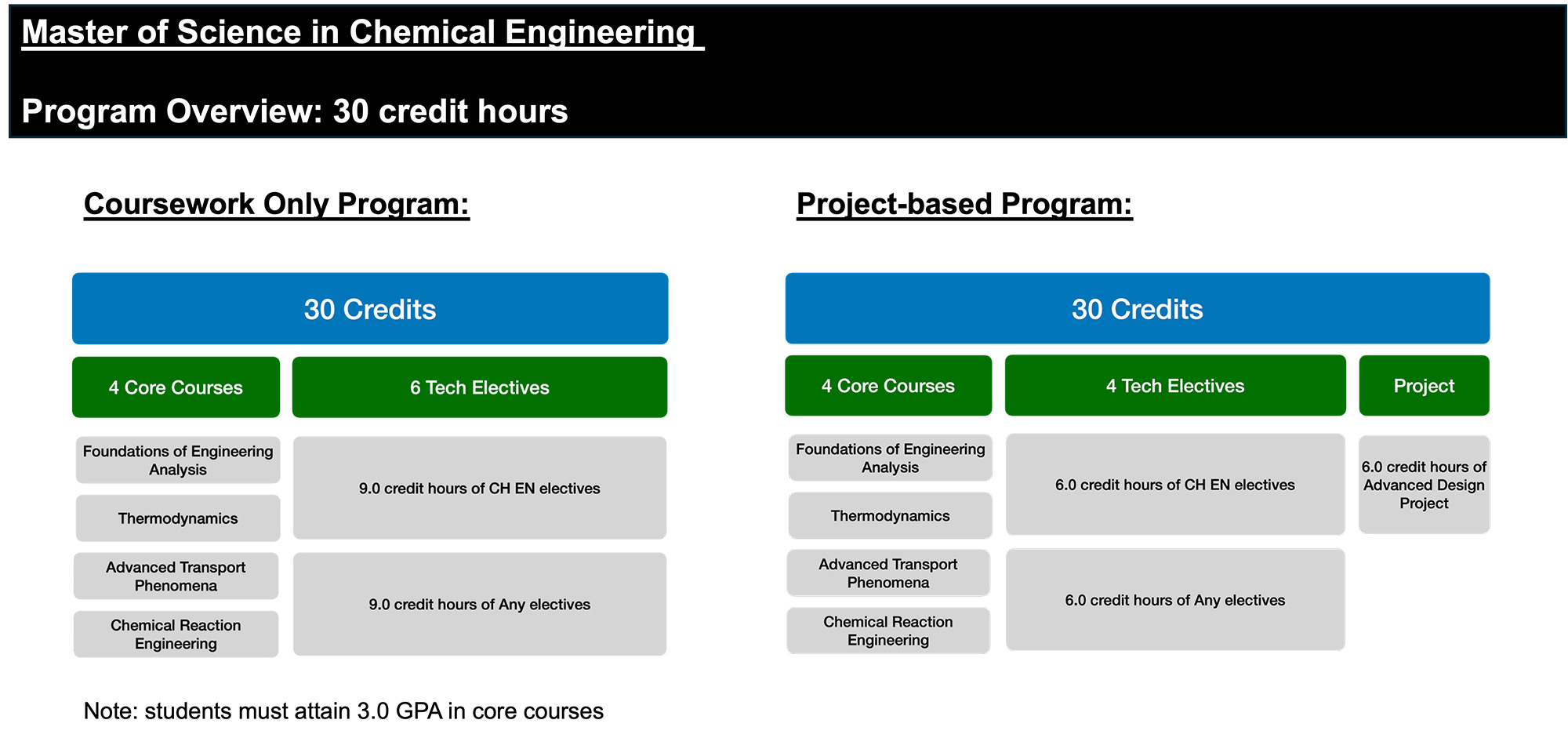Viewport: 1568px width, 738px height.
Task: Click Thermodynamics under the Project-based program
Action: click(x=890, y=516)
